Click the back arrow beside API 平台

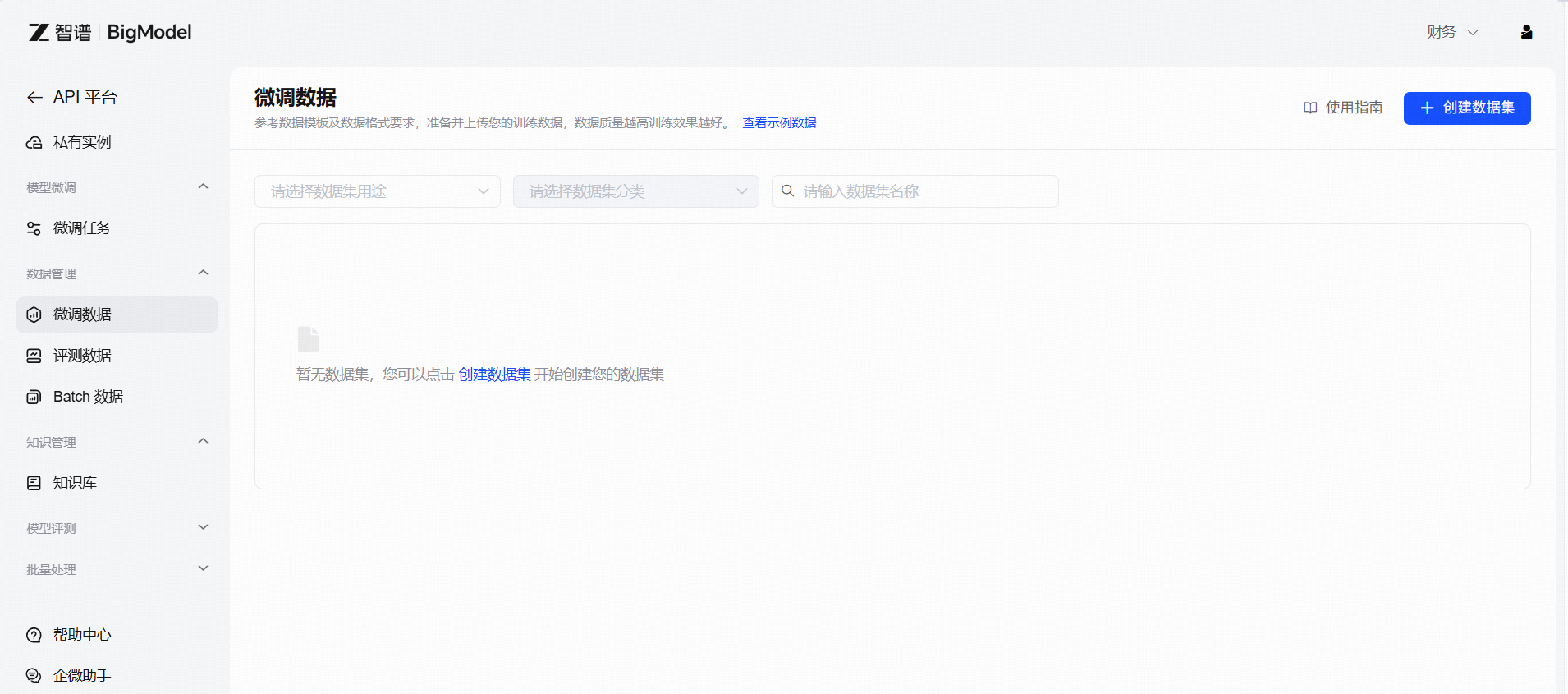click(34, 98)
